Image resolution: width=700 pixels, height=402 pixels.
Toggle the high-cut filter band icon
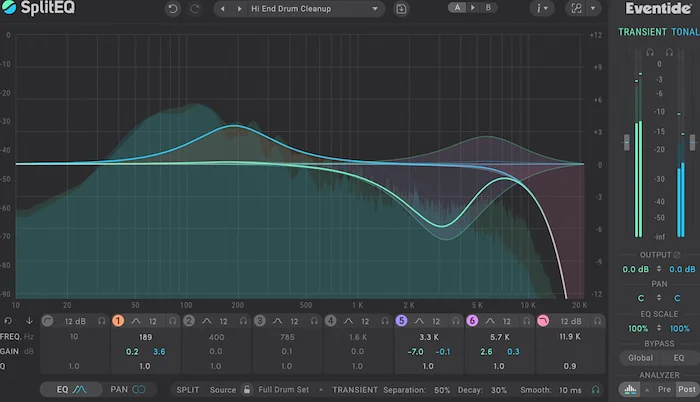pyautogui.click(x=543, y=321)
